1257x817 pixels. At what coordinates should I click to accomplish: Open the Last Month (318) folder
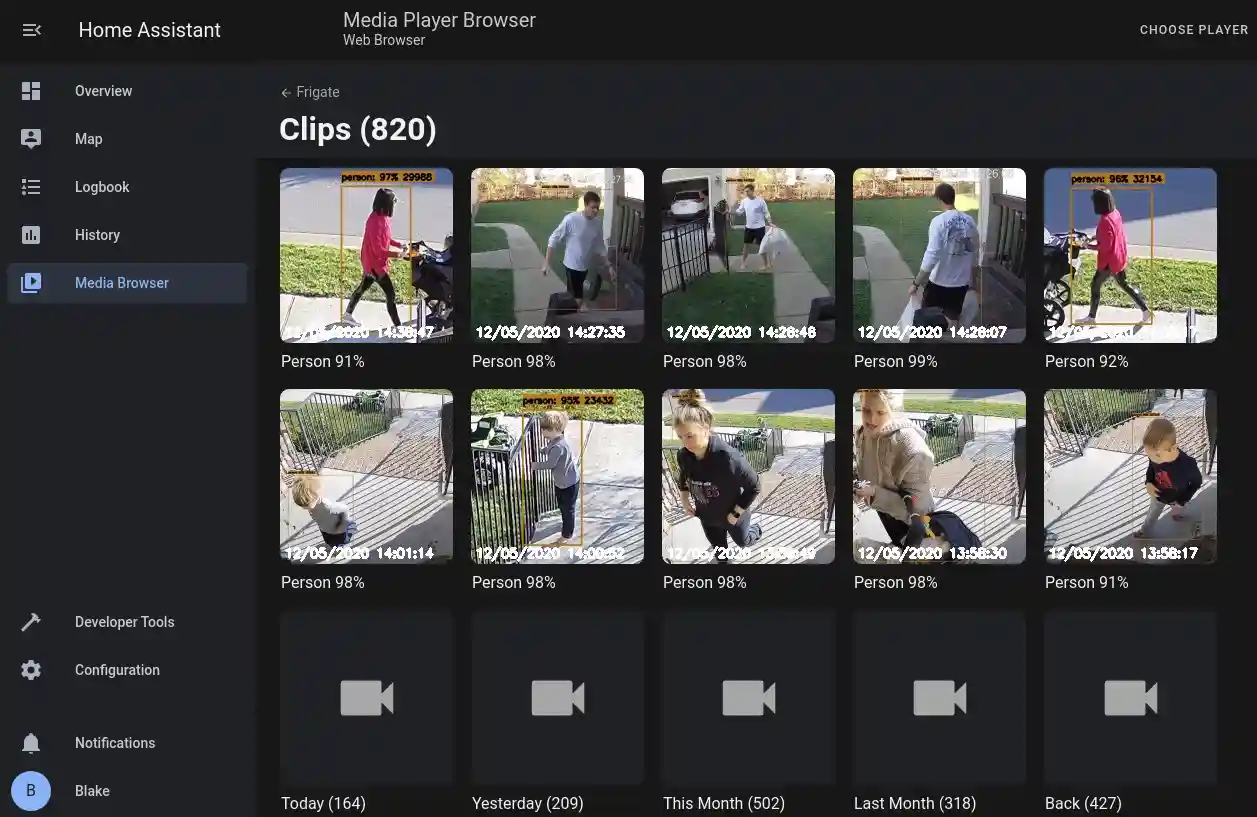[x=939, y=698]
